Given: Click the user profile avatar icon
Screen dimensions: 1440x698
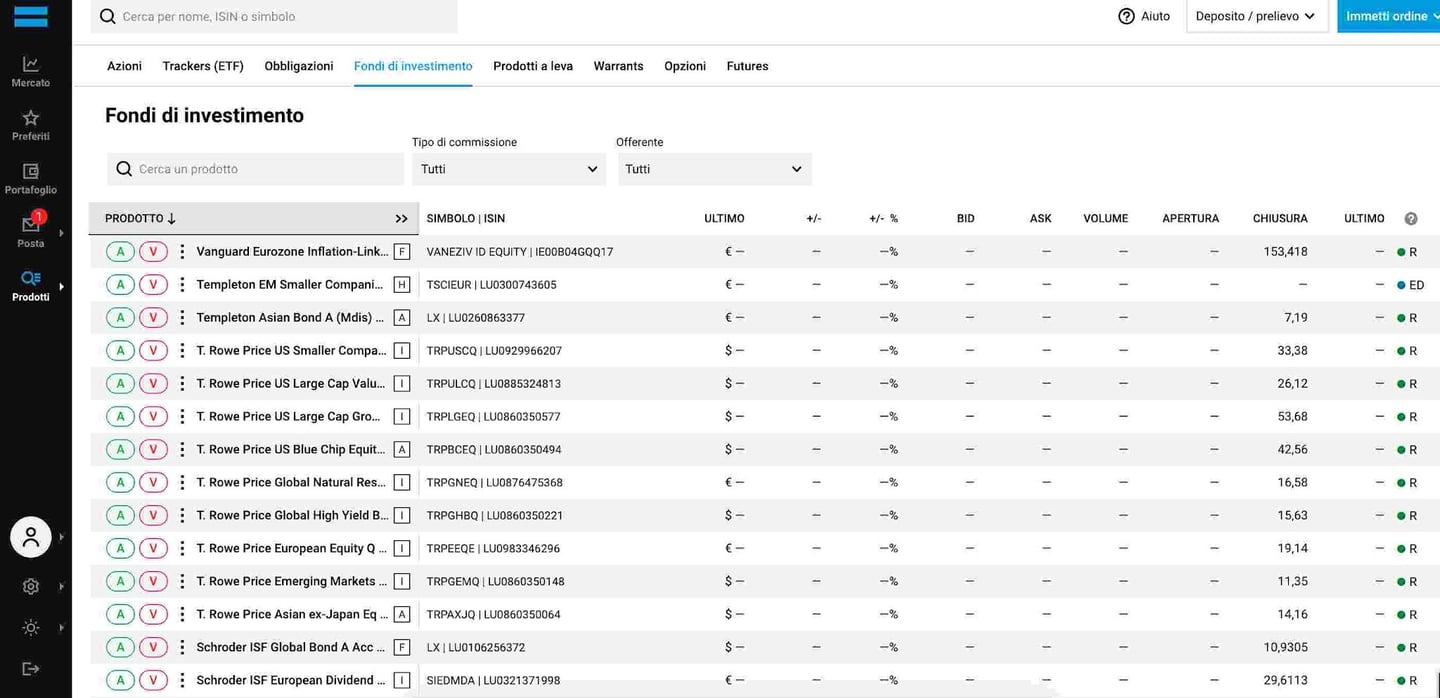Looking at the screenshot, I should pos(31,537).
